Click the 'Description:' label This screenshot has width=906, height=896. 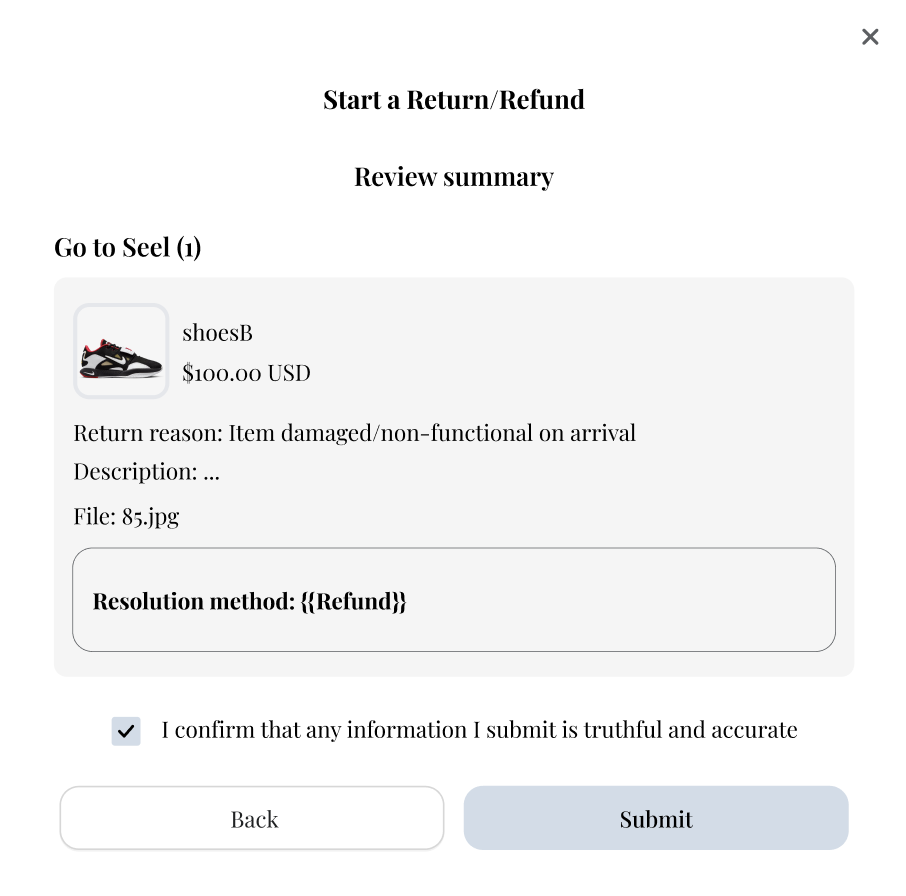click(x=135, y=472)
